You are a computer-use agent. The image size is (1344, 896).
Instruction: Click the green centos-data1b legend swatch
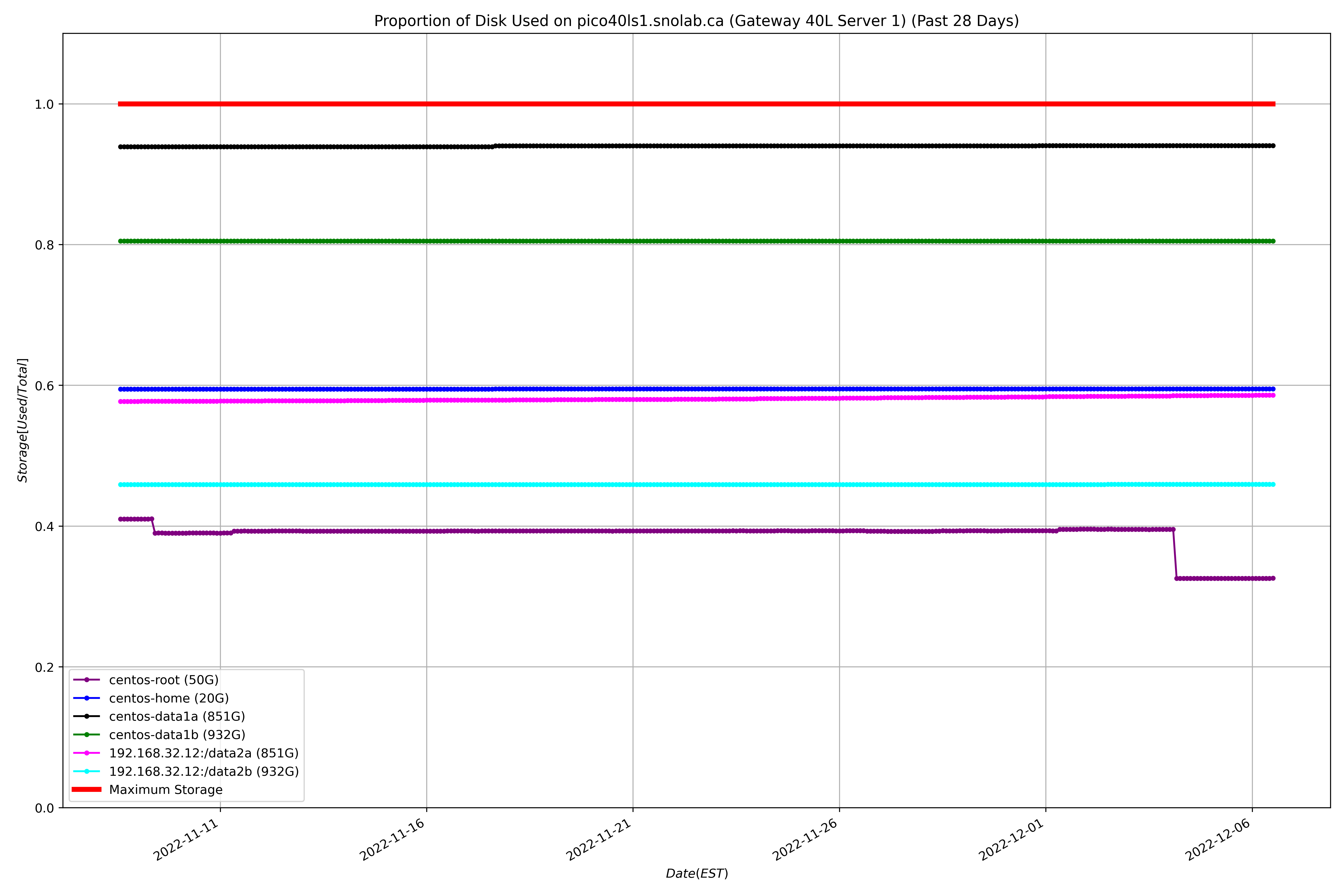click(87, 735)
